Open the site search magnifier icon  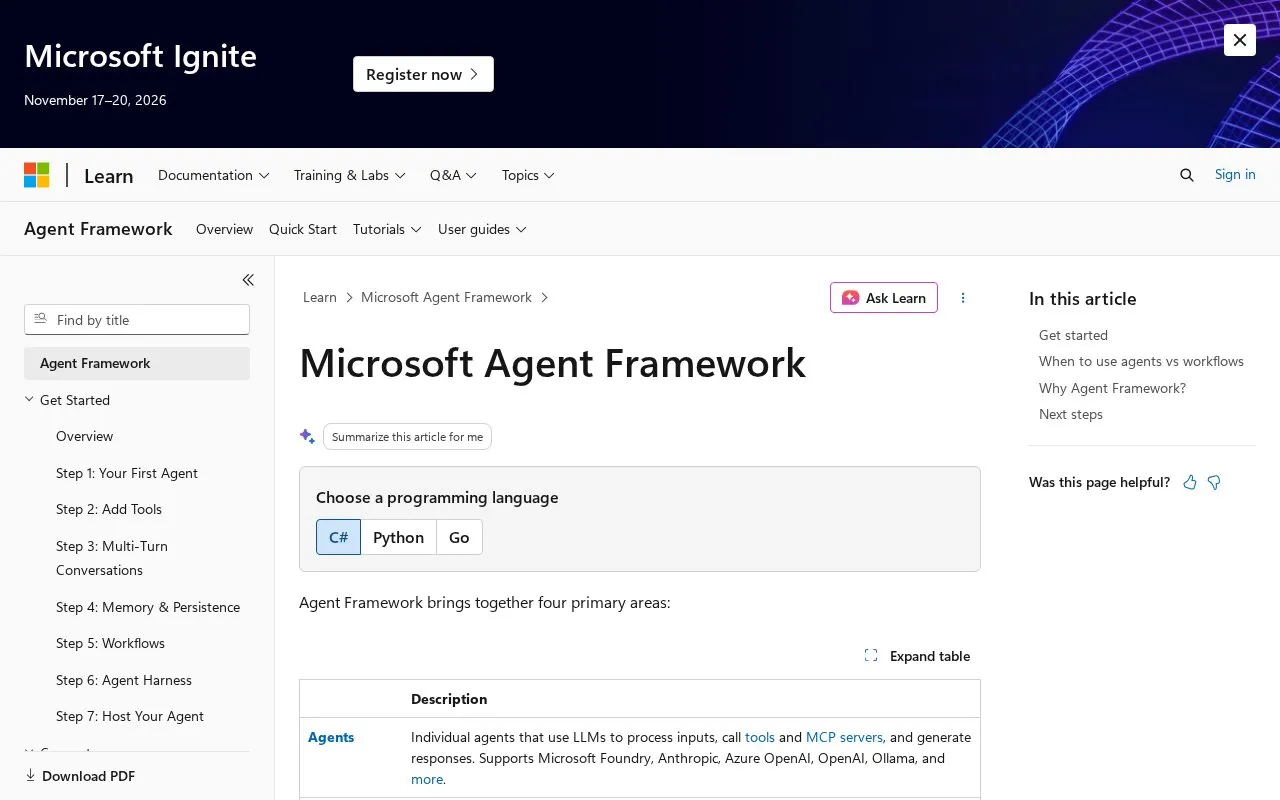[x=1187, y=175]
